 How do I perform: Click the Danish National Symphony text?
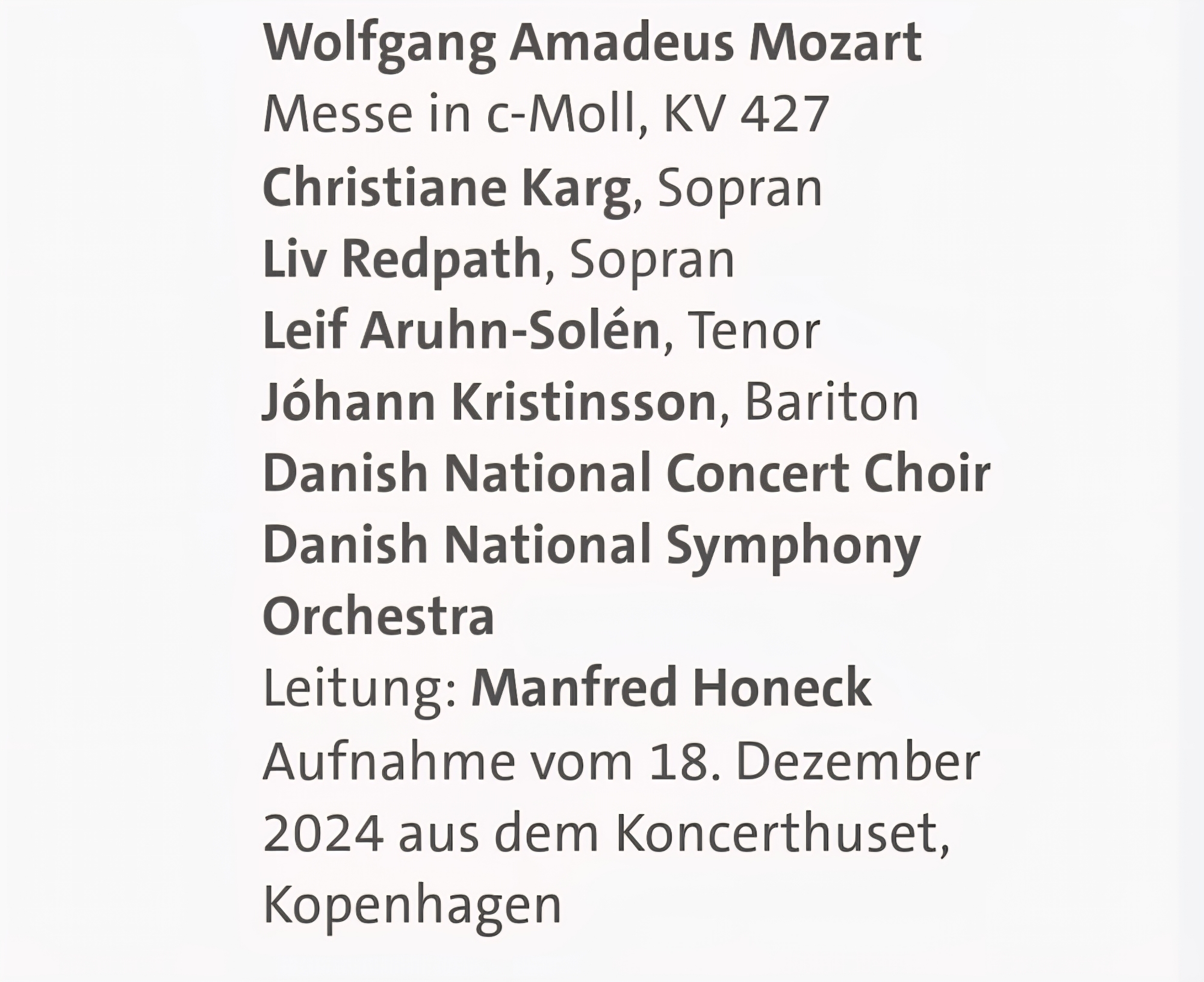(x=592, y=545)
